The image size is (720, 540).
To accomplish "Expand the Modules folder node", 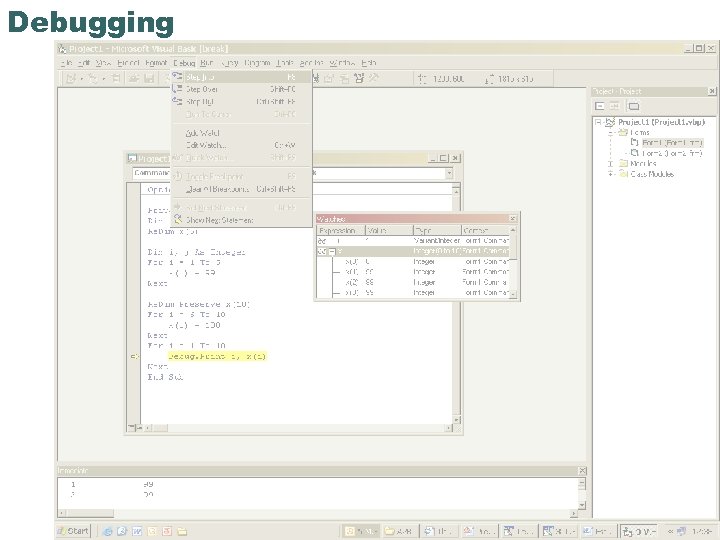I will pos(611,163).
